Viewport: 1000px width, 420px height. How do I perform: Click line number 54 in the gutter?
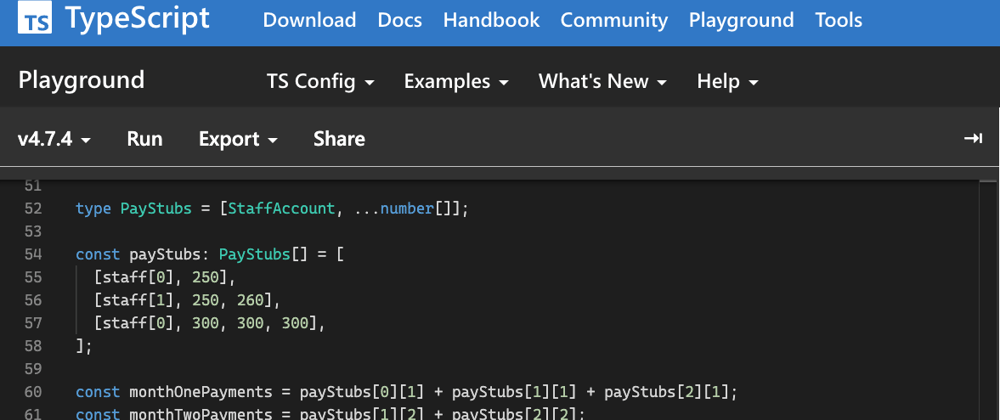point(33,254)
